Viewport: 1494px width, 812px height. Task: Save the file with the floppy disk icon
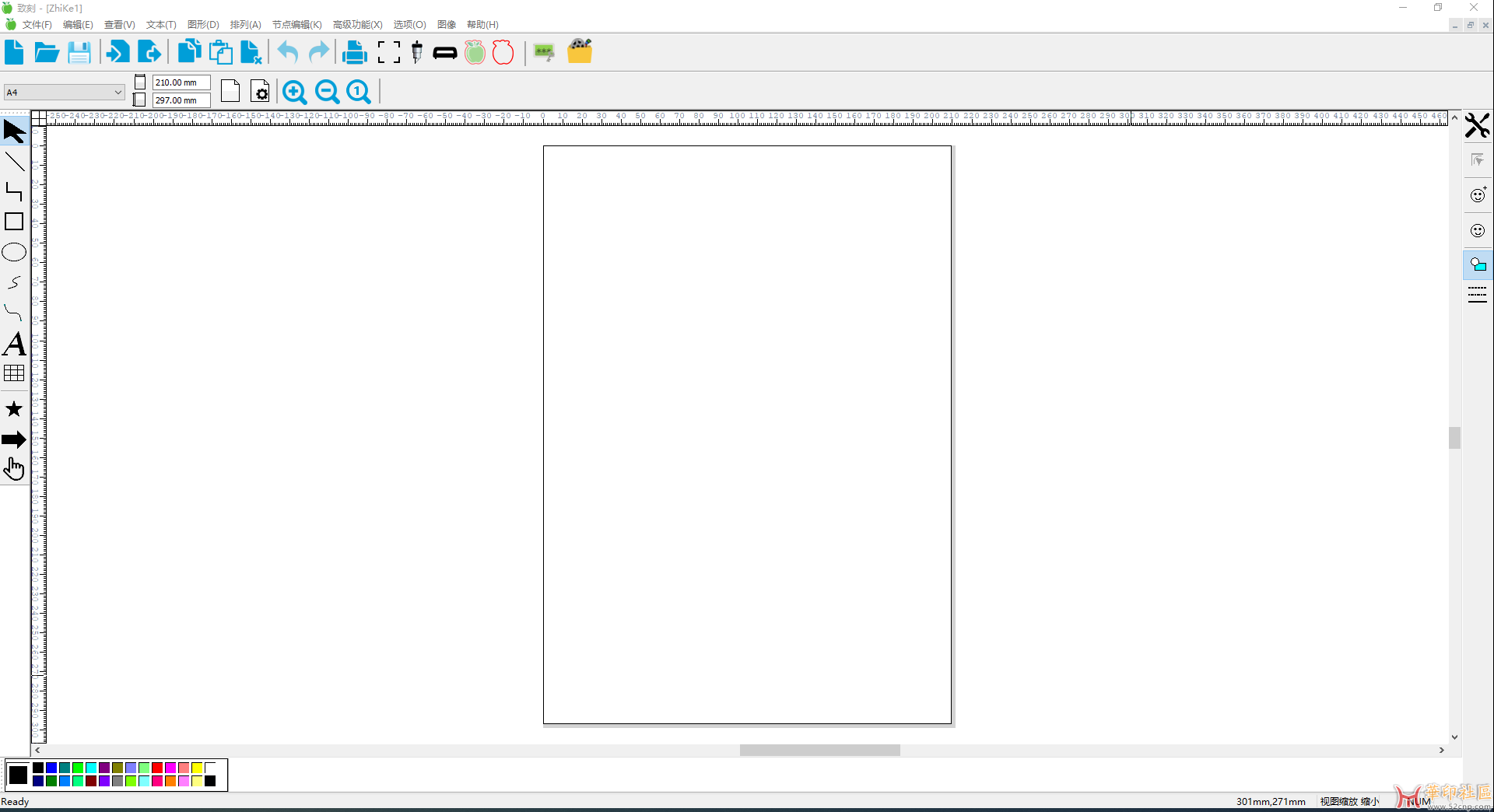click(x=79, y=52)
